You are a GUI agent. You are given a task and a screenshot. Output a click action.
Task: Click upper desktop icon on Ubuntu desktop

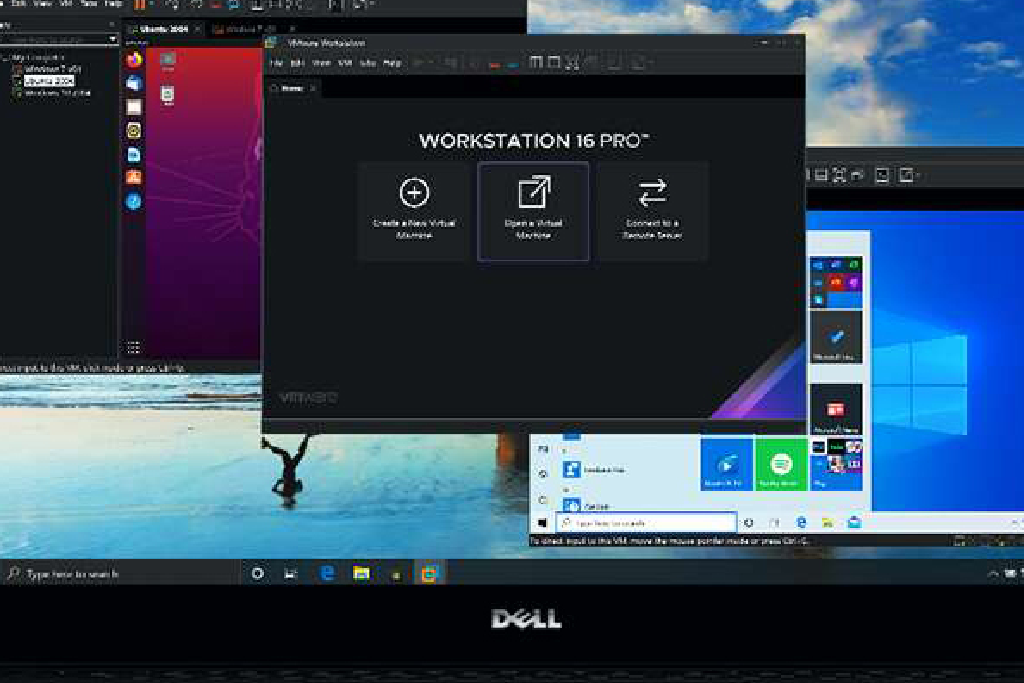[168, 61]
